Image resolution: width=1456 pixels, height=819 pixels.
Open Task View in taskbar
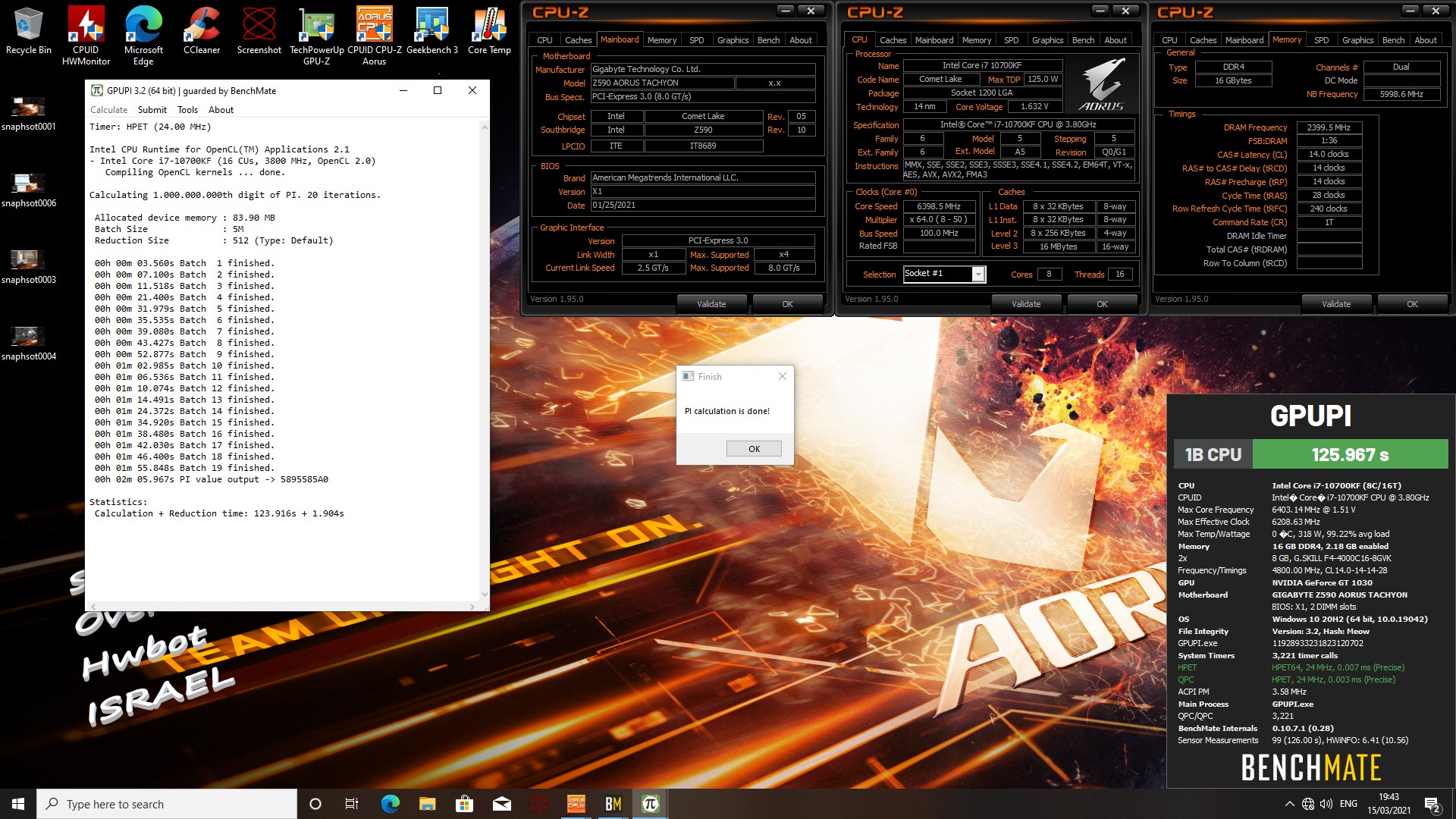point(352,804)
